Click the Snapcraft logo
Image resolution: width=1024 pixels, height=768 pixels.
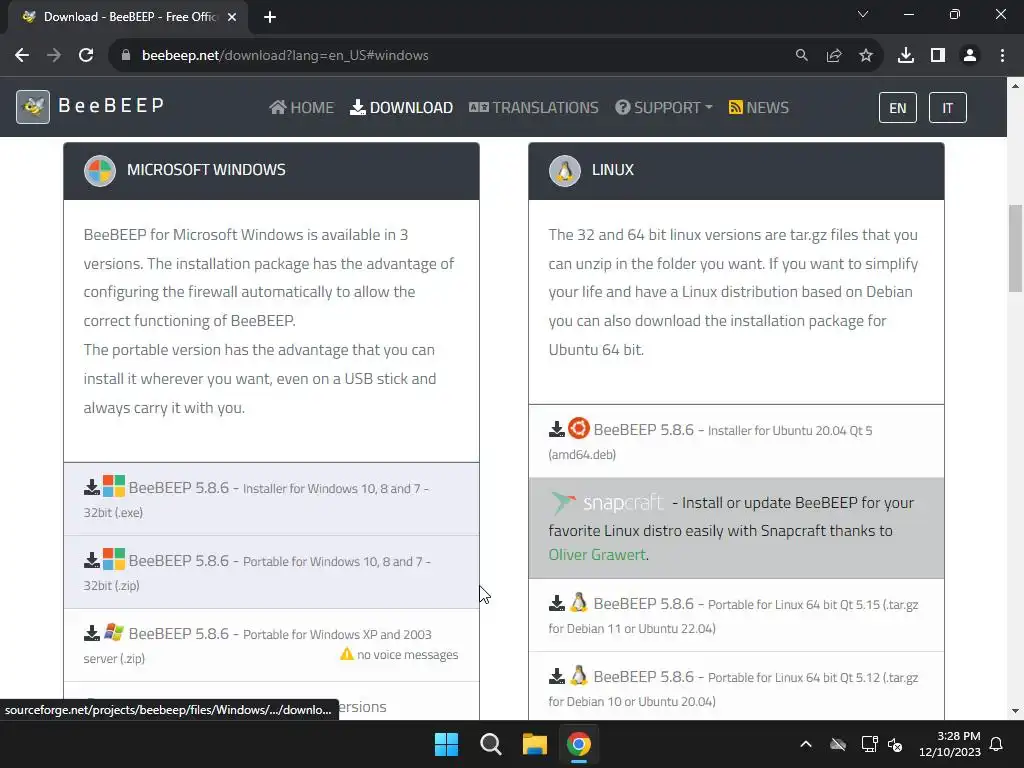[607, 503]
